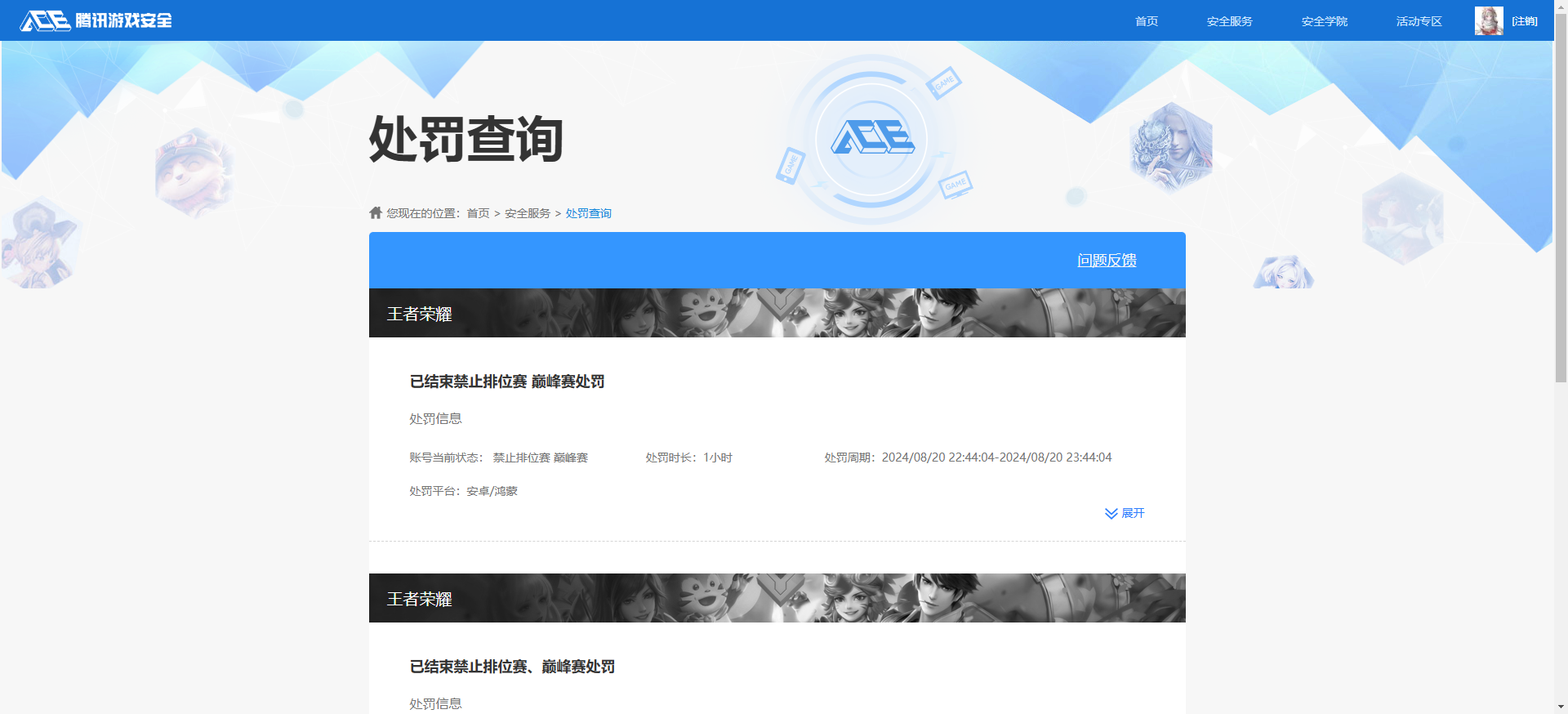Viewport: 1568px width, 714px height.
Task: Click the second 王者荣耀 banner
Action: (x=777, y=598)
